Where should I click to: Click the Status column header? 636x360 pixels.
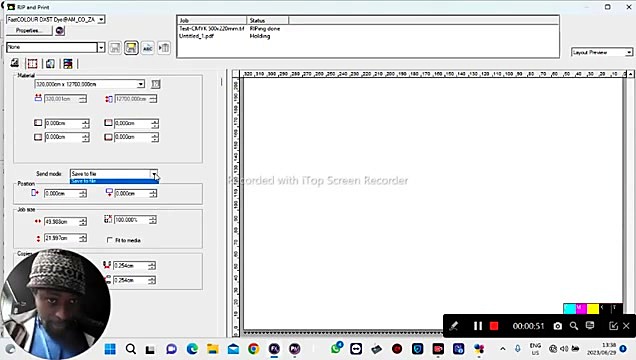[x=268, y=20]
